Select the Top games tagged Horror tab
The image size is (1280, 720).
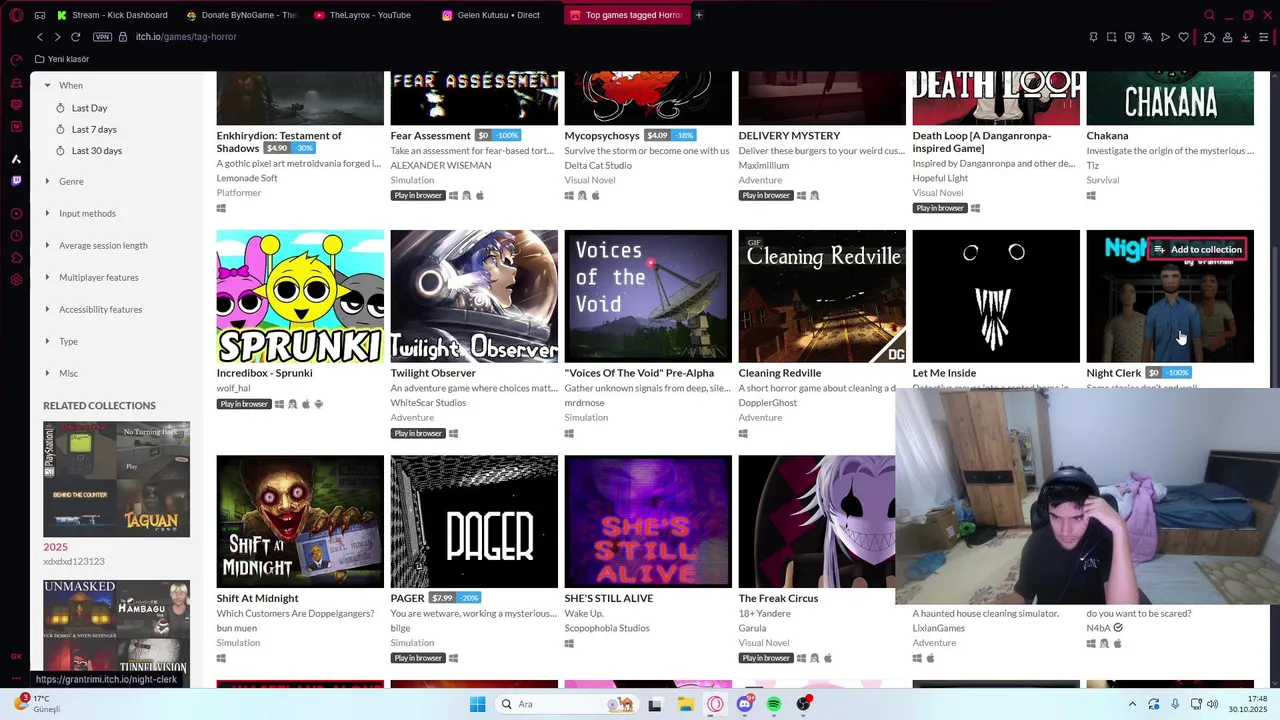626,15
